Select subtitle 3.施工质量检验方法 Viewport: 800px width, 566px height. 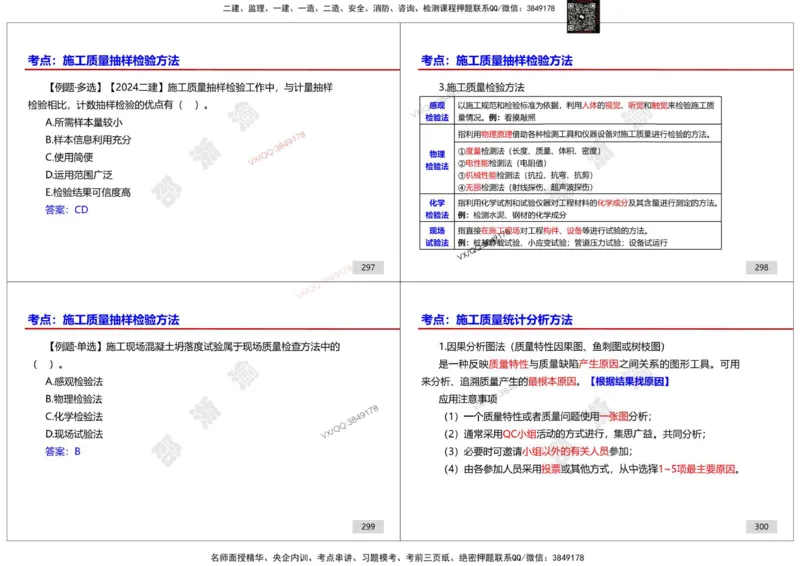coord(481,87)
